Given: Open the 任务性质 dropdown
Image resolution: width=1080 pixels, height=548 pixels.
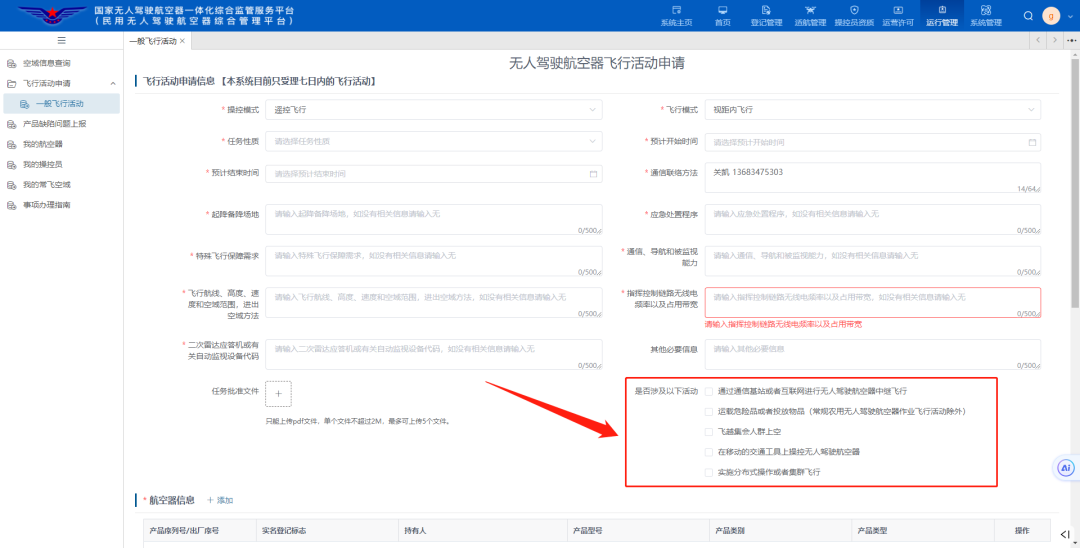Looking at the screenshot, I should tap(434, 142).
